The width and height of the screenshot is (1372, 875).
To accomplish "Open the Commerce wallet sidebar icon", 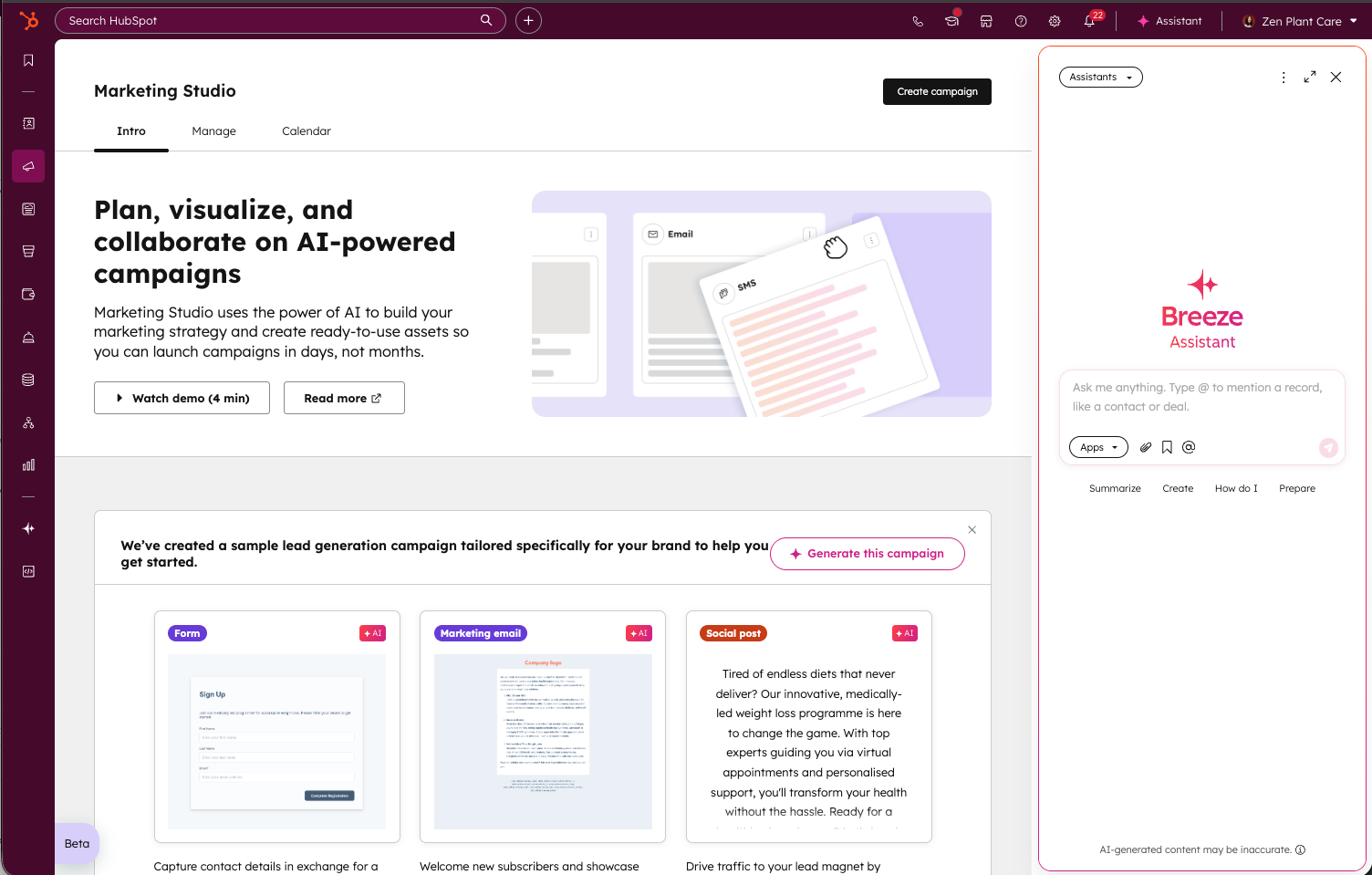I will pos(28,294).
